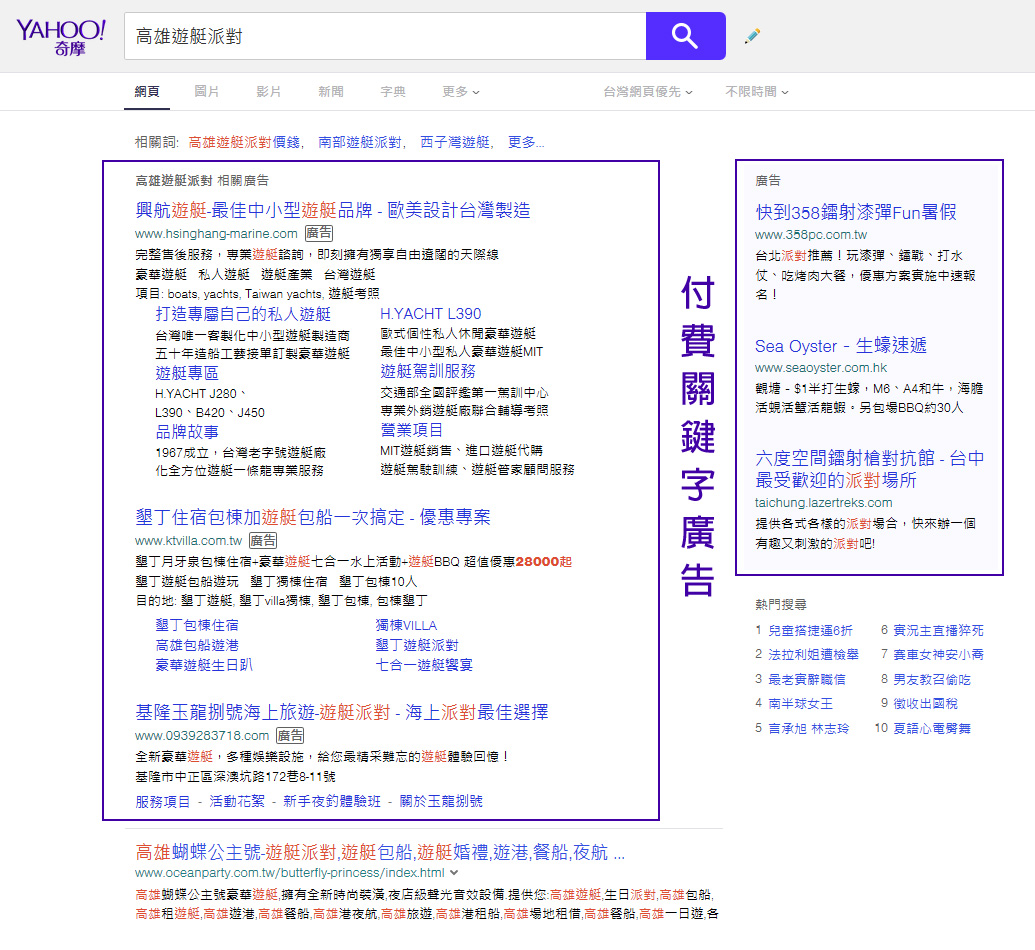The height and width of the screenshot is (950, 1035).
Task: Click trending search 夏語心電臀舞
Action: pos(932,728)
